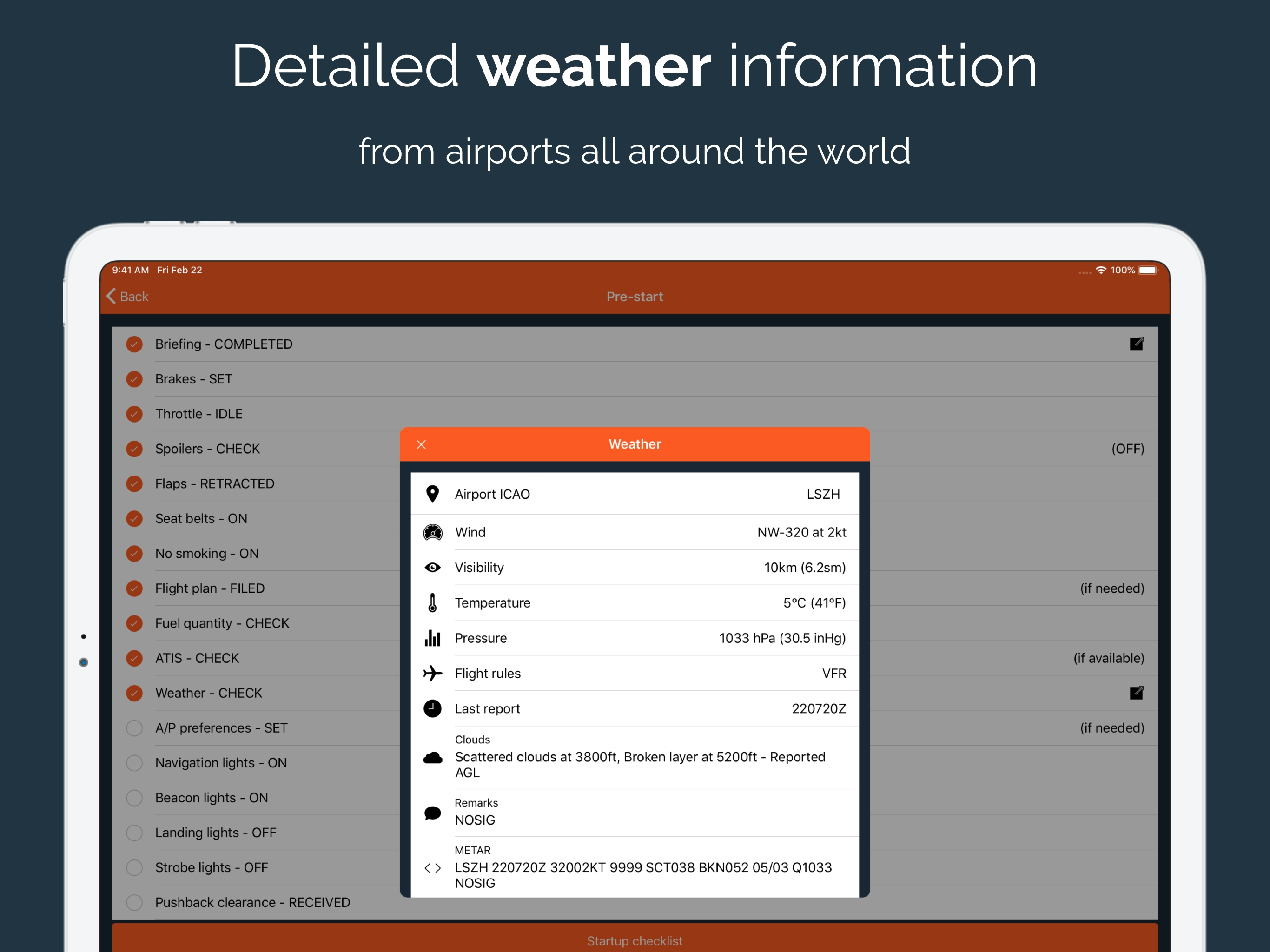Tap the speech bubble Remarks icon
This screenshot has width=1270, height=952.
click(x=432, y=813)
